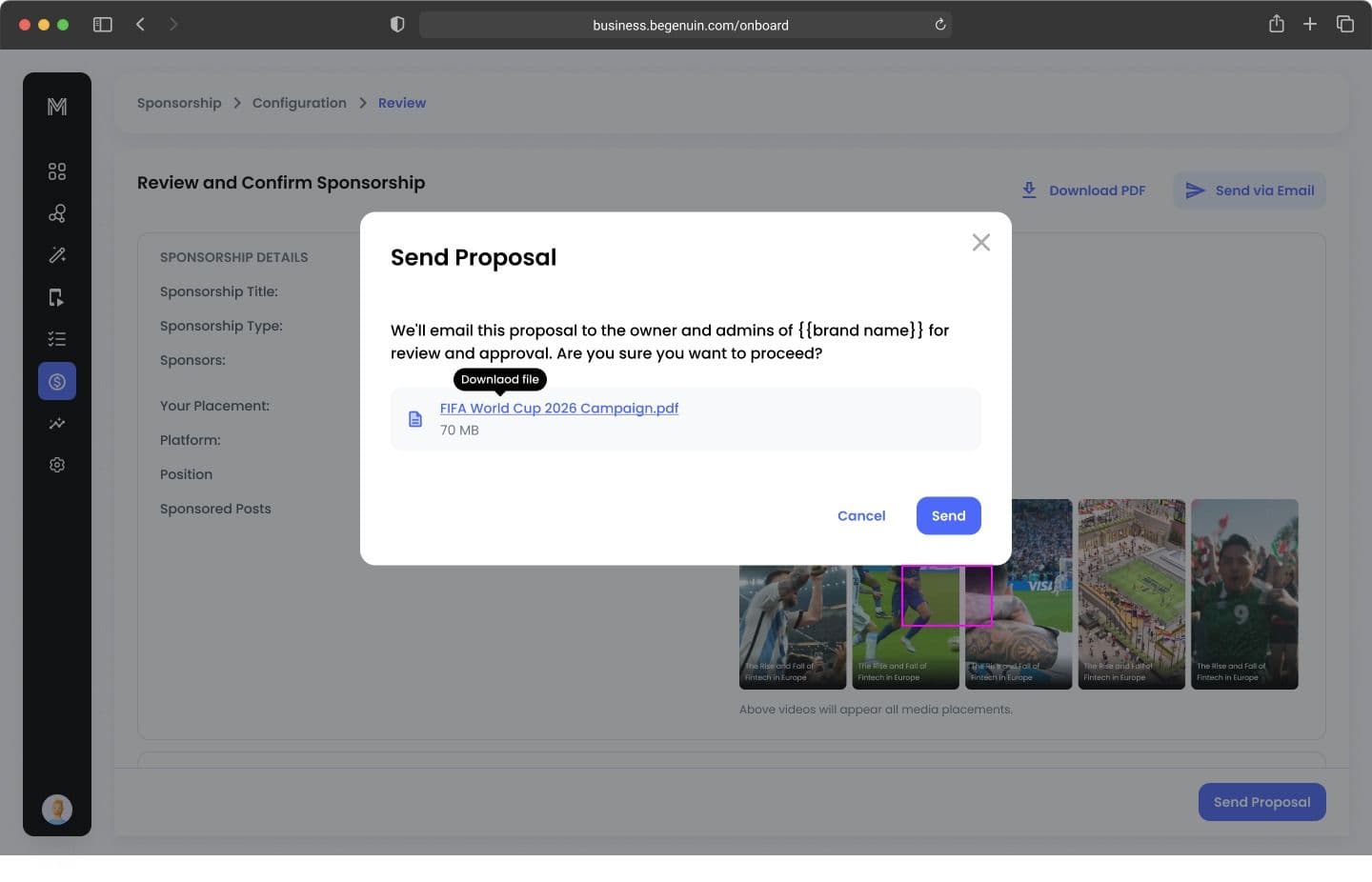Screen dimensions: 1372x882
Task: Open the connected nodes icon in sidebar
Action: 57,213
